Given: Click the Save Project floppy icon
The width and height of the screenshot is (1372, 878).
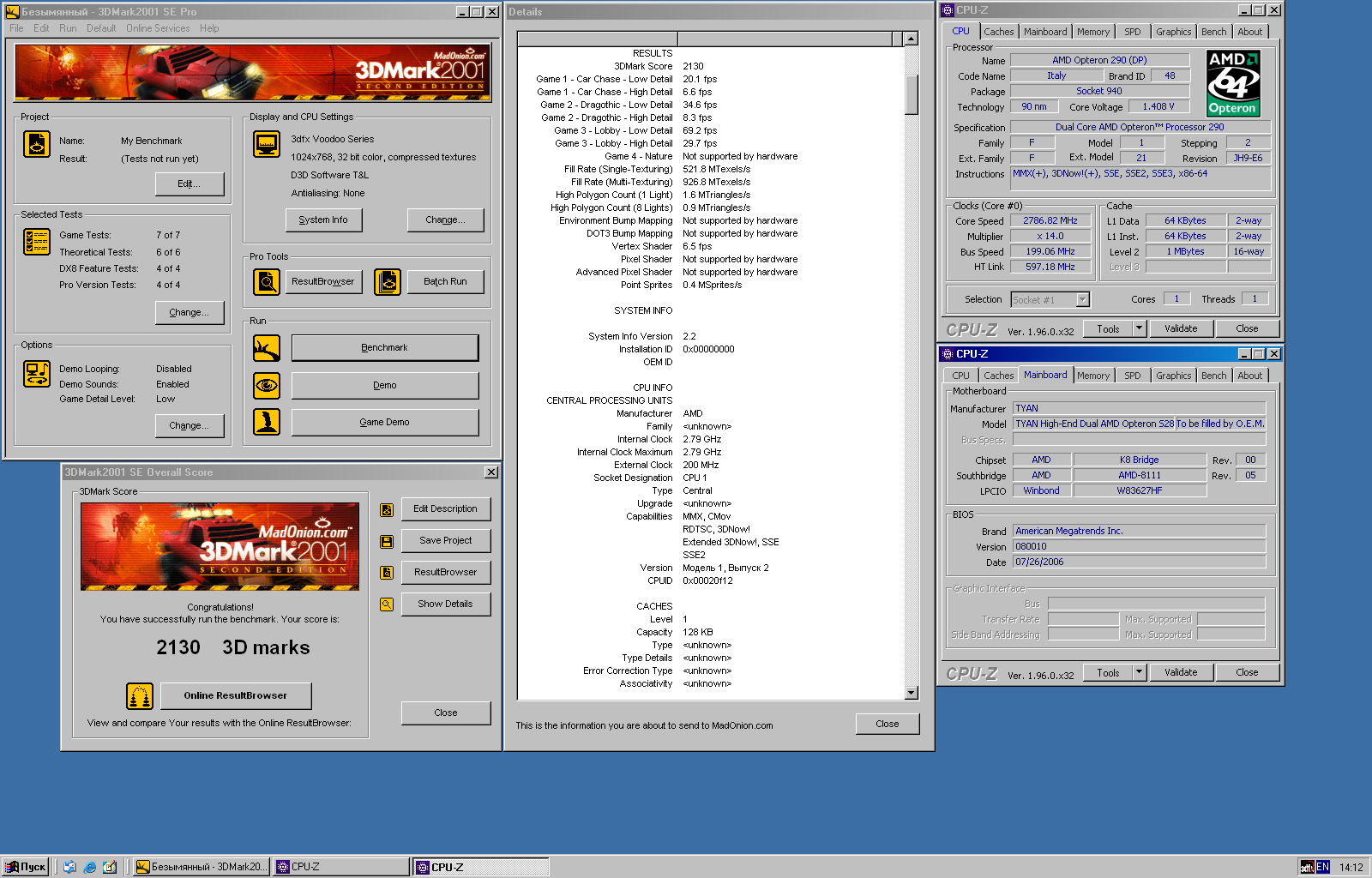Looking at the screenshot, I should [387, 542].
